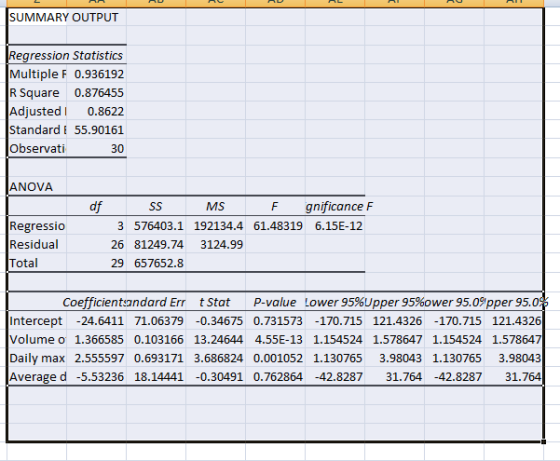Select the MS column header

(216, 206)
